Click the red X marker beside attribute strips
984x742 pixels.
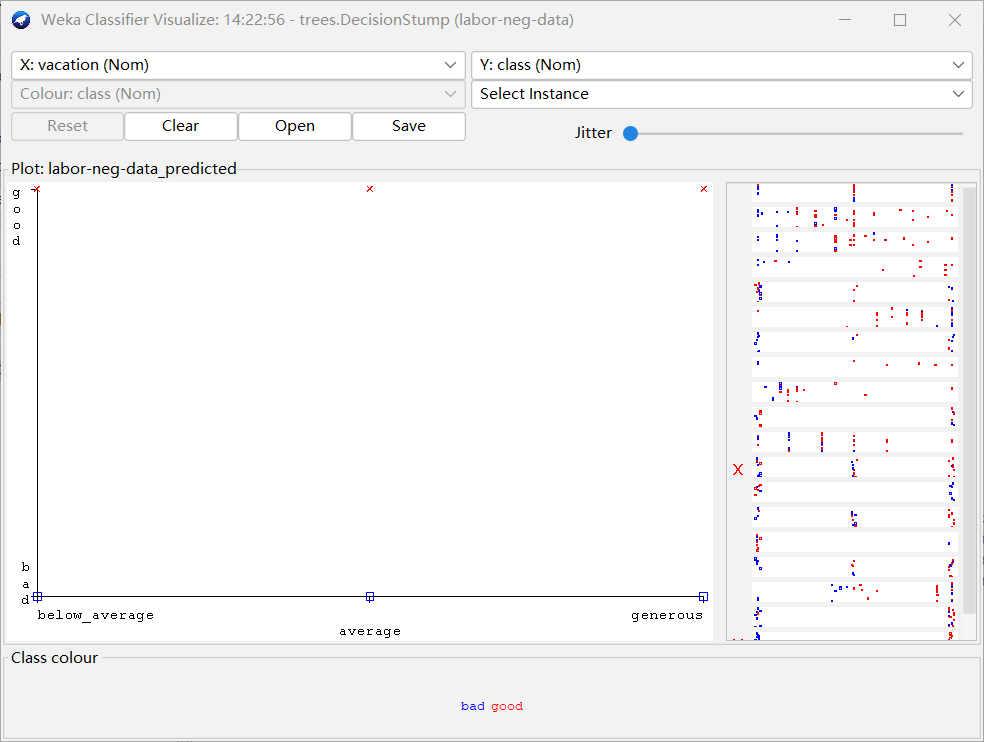click(738, 470)
